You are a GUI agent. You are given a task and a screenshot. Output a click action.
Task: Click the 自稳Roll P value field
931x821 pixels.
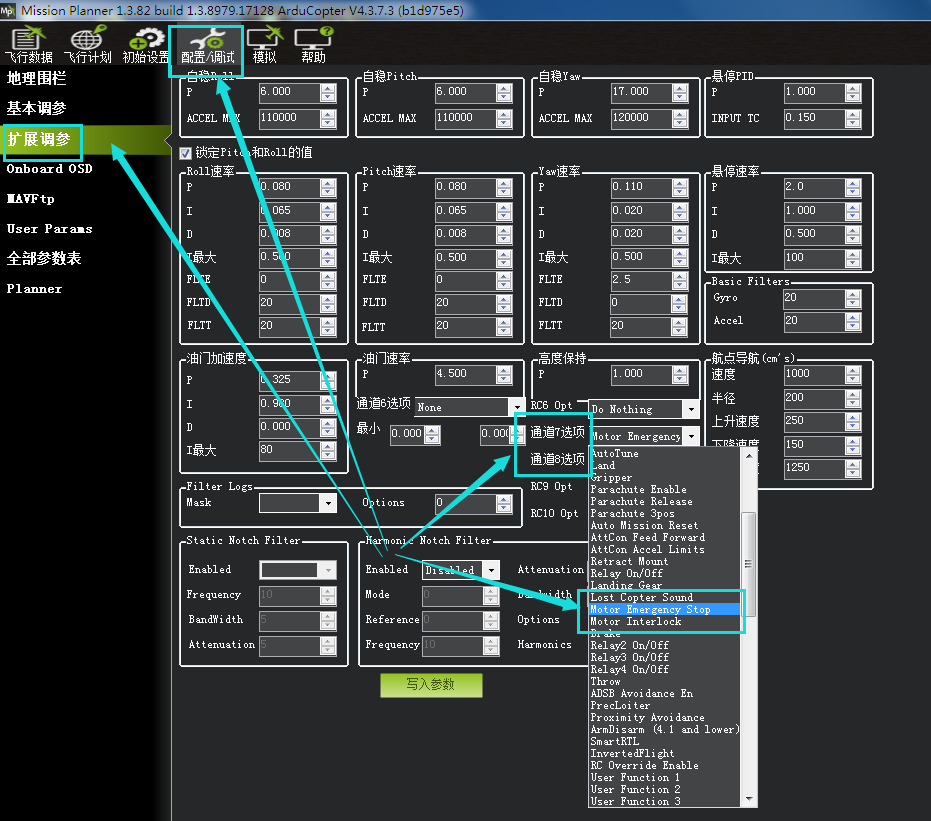pos(288,92)
